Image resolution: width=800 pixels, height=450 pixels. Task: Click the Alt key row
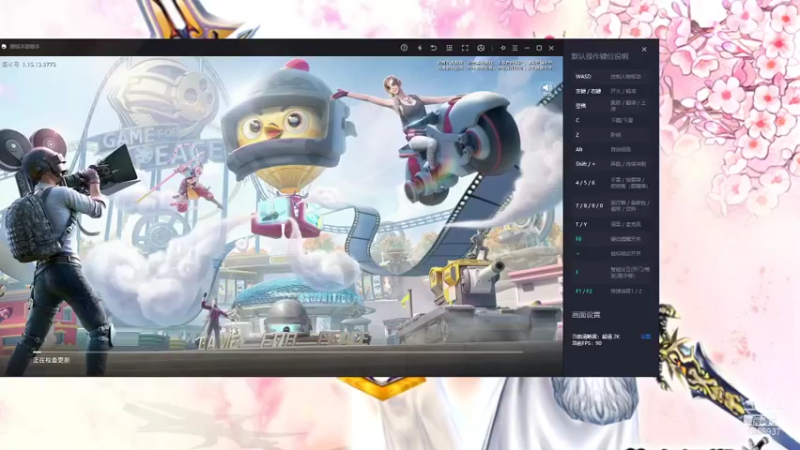(611, 149)
